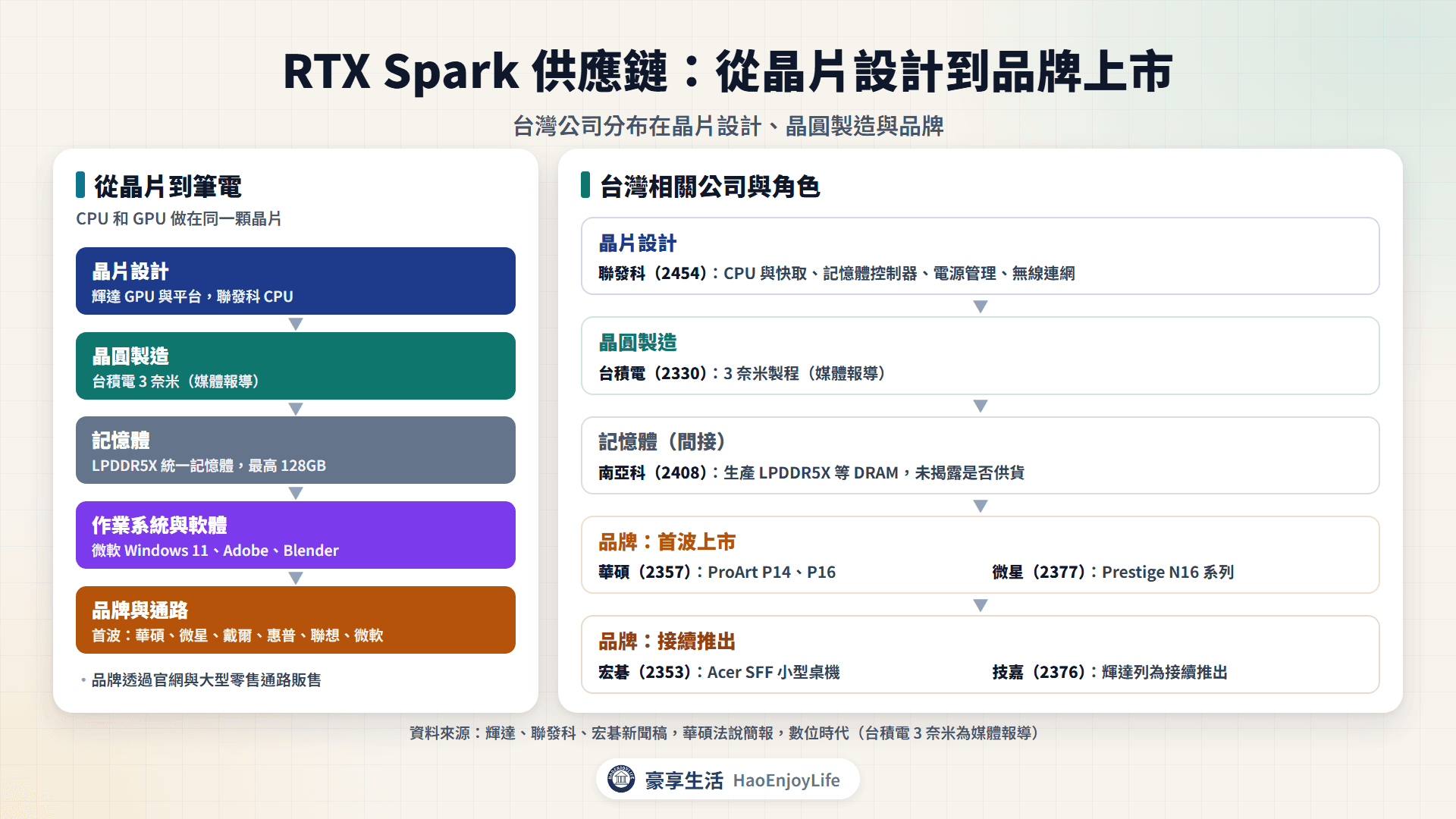Click text CPU 和 GPU 做在同一顆晶片

click(179, 218)
